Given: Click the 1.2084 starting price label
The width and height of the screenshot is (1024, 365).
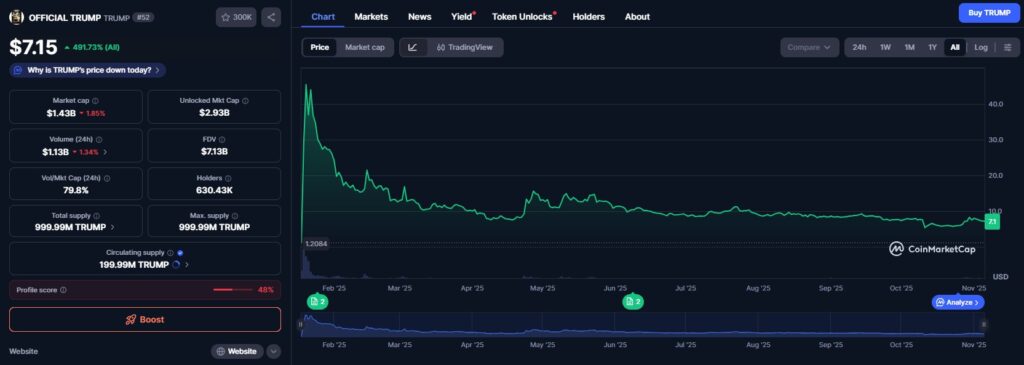Looking at the screenshot, I should [x=316, y=244].
